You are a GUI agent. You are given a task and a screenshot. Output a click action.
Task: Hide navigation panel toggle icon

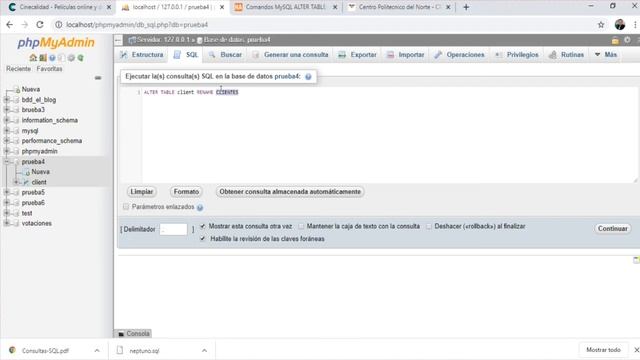[x=118, y=40]
